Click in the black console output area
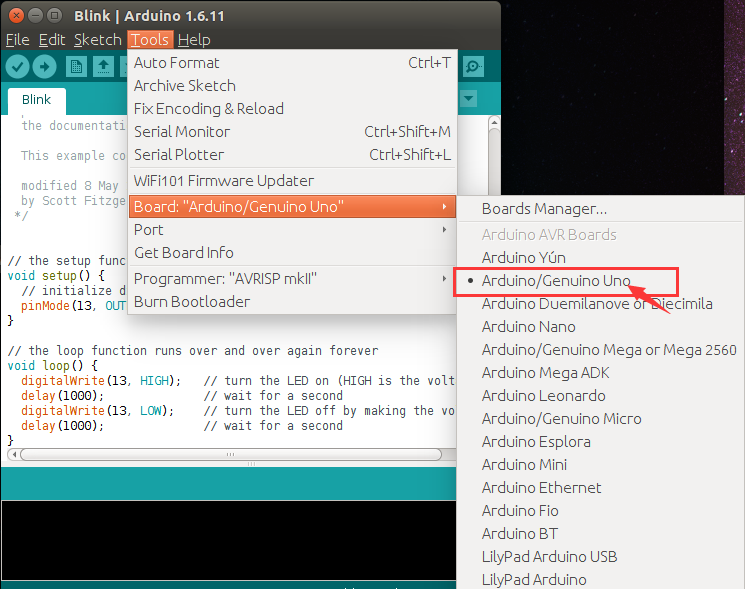The width and height of the screenshot is (745, 589). point(229,540)
